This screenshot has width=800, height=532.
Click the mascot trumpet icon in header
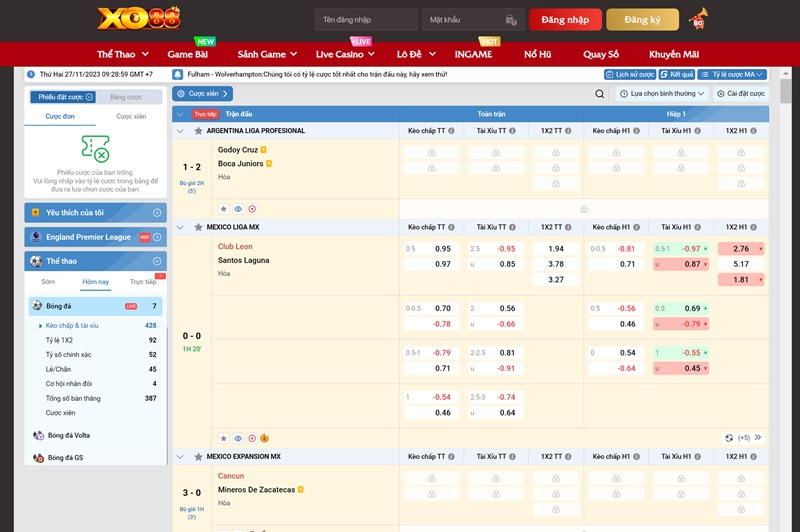[x=697, y=19]
